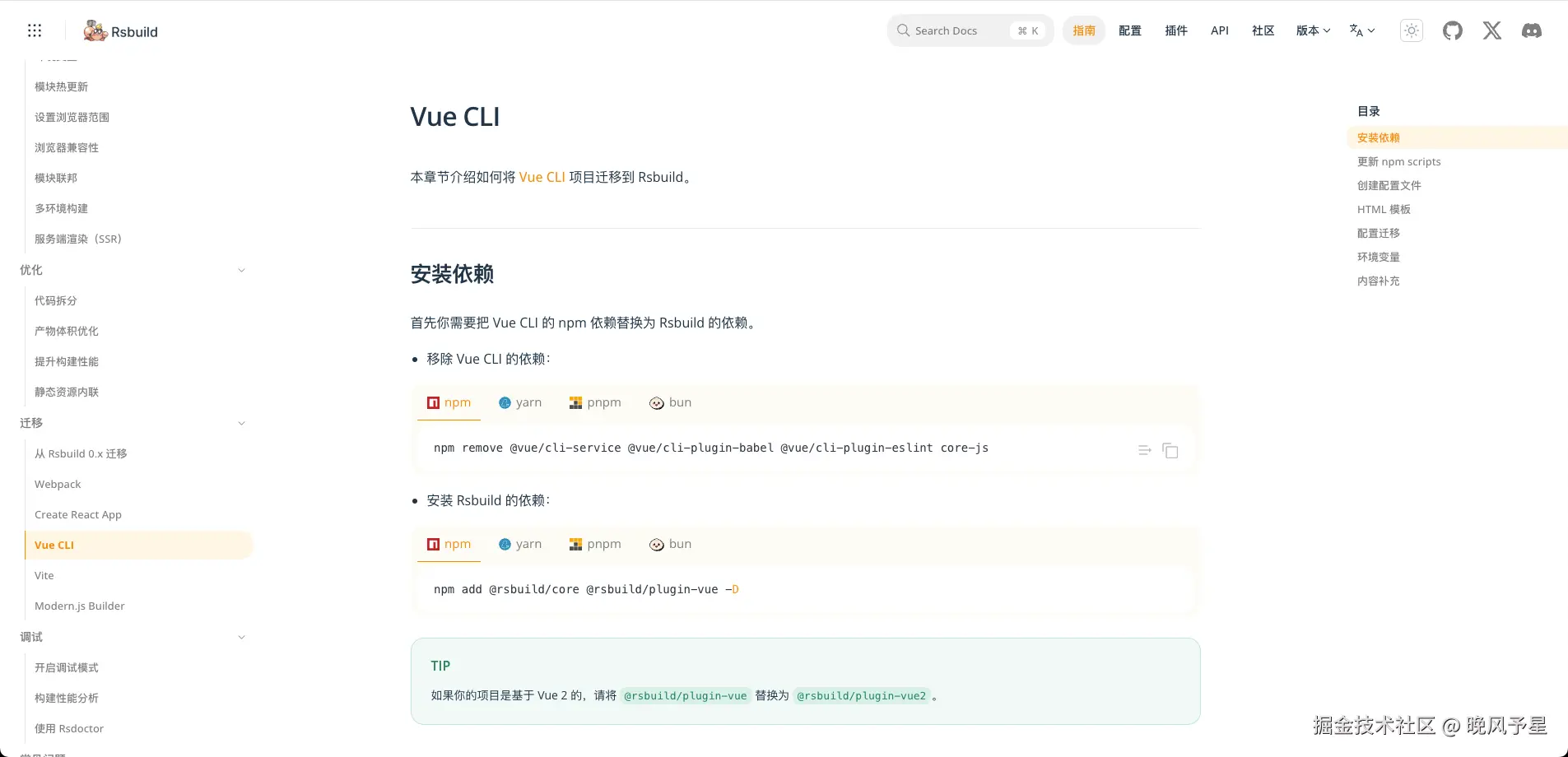Collapse the 迁移 sidebar section
1568x757 pixels.
point(241,423)
